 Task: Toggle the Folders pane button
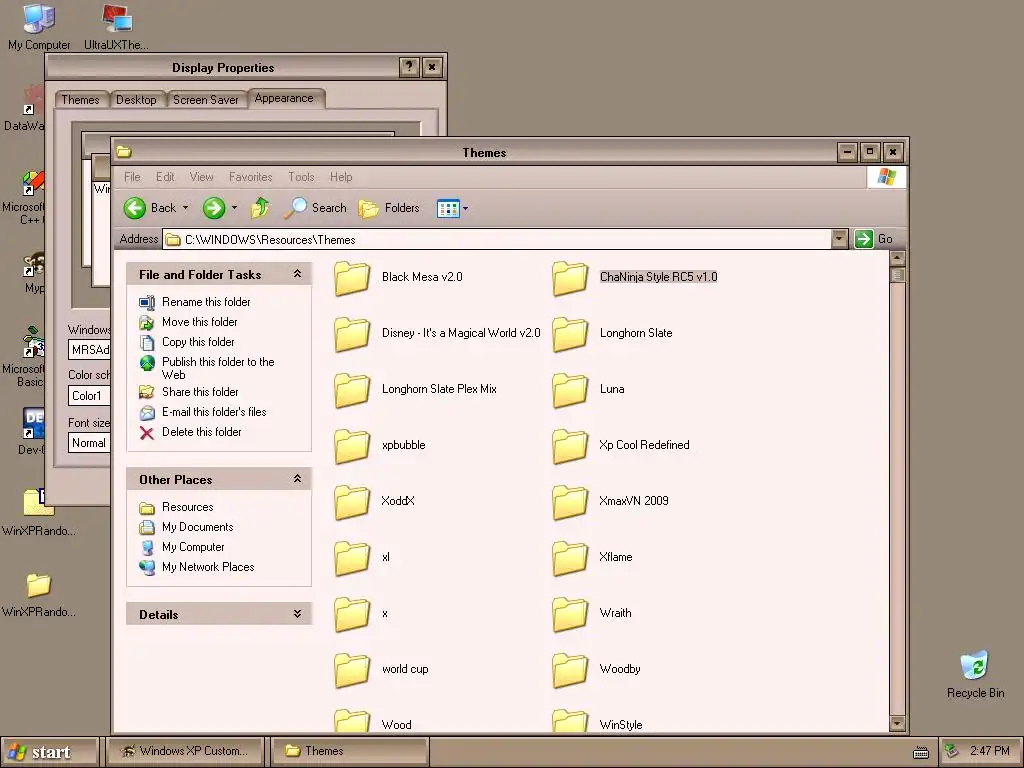[389, 208]
